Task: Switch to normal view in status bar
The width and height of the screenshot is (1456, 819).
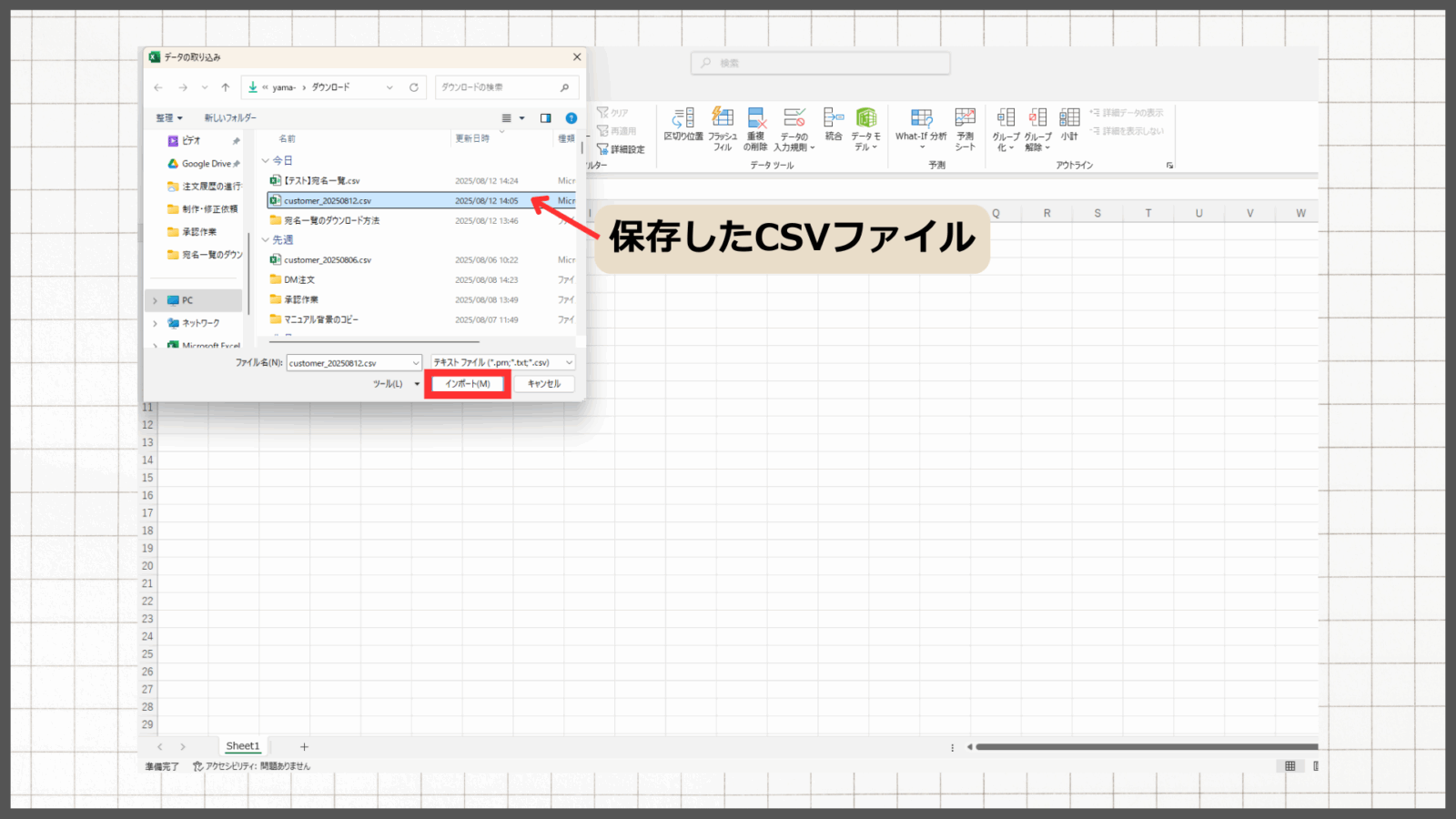Action: point(1289,766)
